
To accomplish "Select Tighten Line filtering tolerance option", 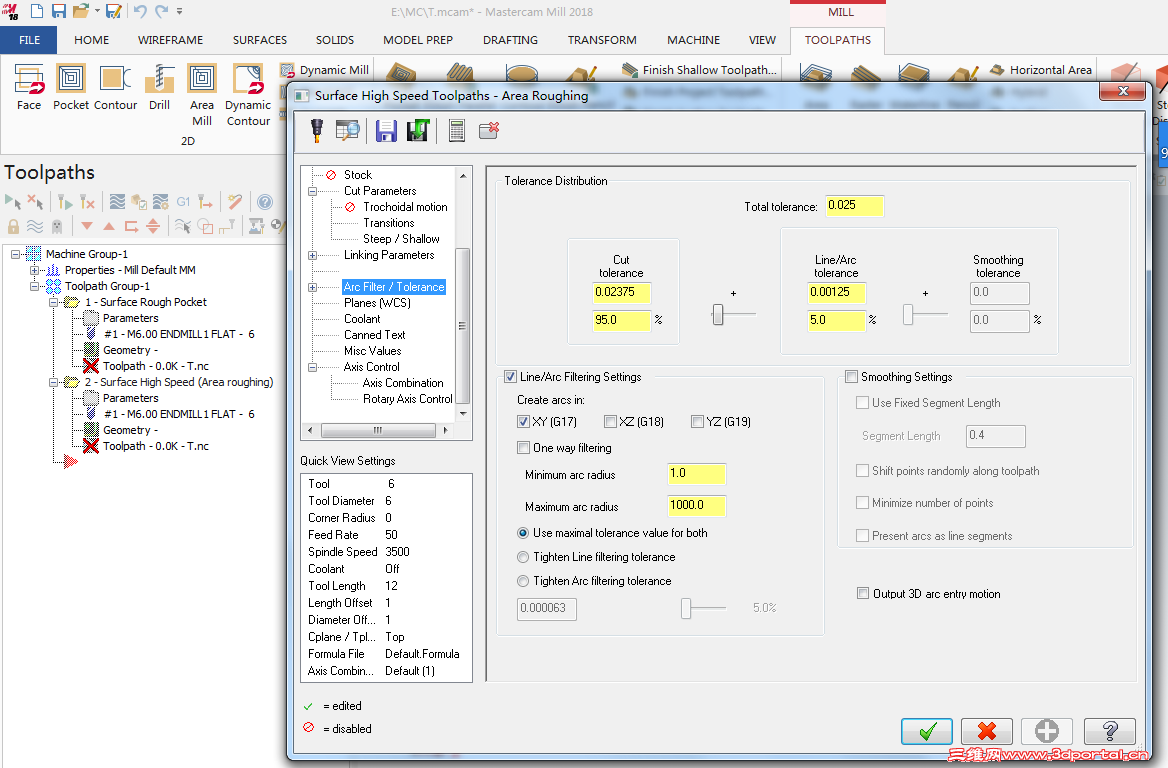I will point(523,557).
